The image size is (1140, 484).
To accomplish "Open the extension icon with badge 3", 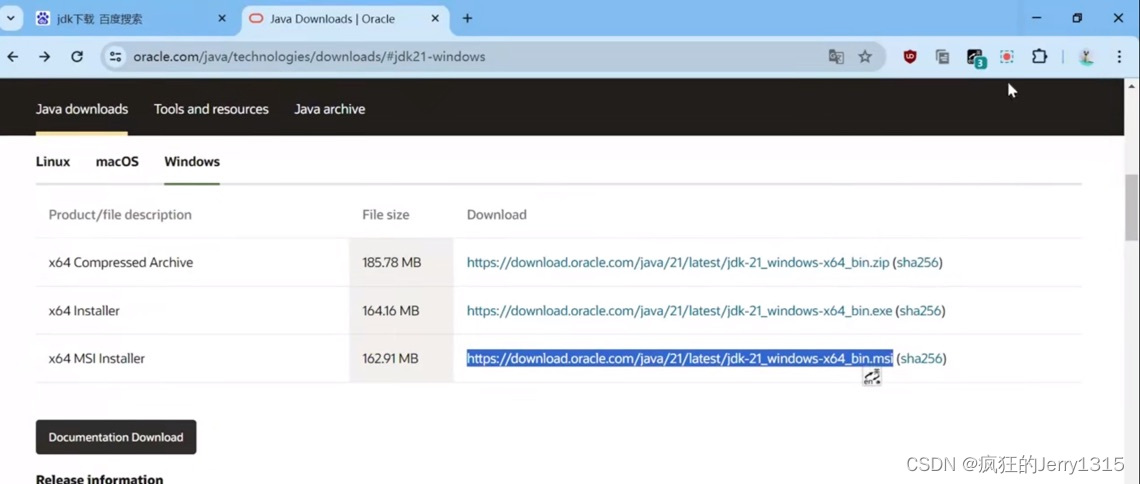I will click(976, 57).
